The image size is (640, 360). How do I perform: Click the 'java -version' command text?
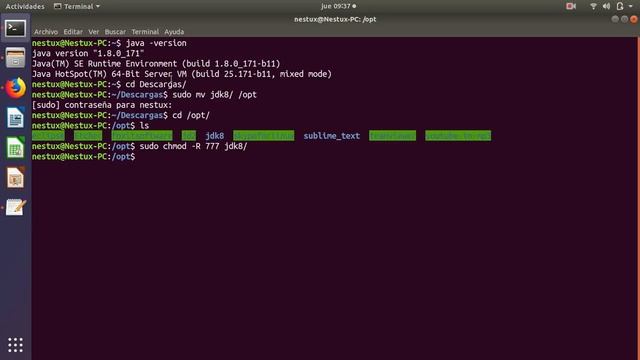click(x=156, y=43)
